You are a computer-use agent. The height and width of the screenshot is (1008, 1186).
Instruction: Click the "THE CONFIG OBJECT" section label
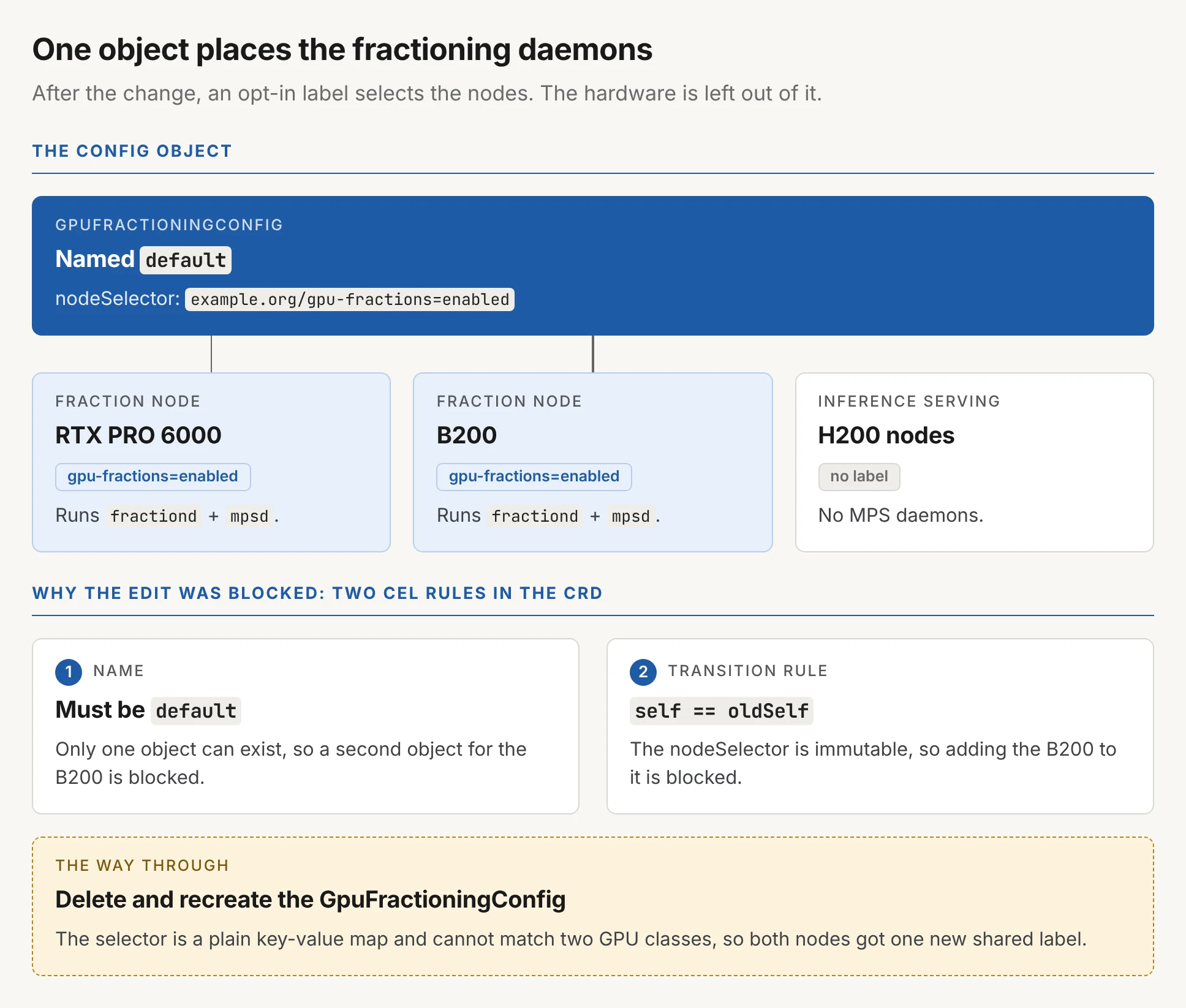[132, 151]
